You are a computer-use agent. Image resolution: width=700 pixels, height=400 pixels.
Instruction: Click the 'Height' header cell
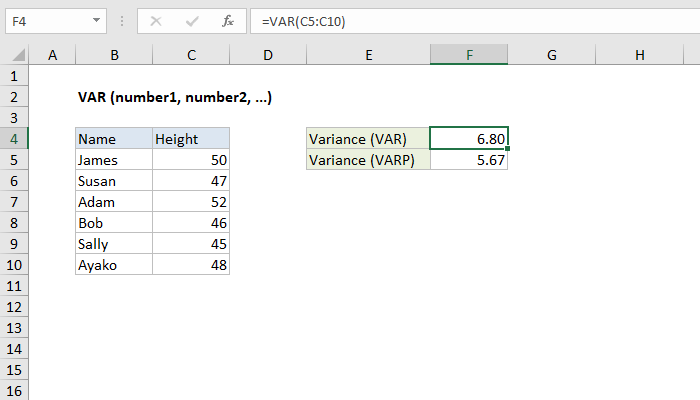click(191, 138)
